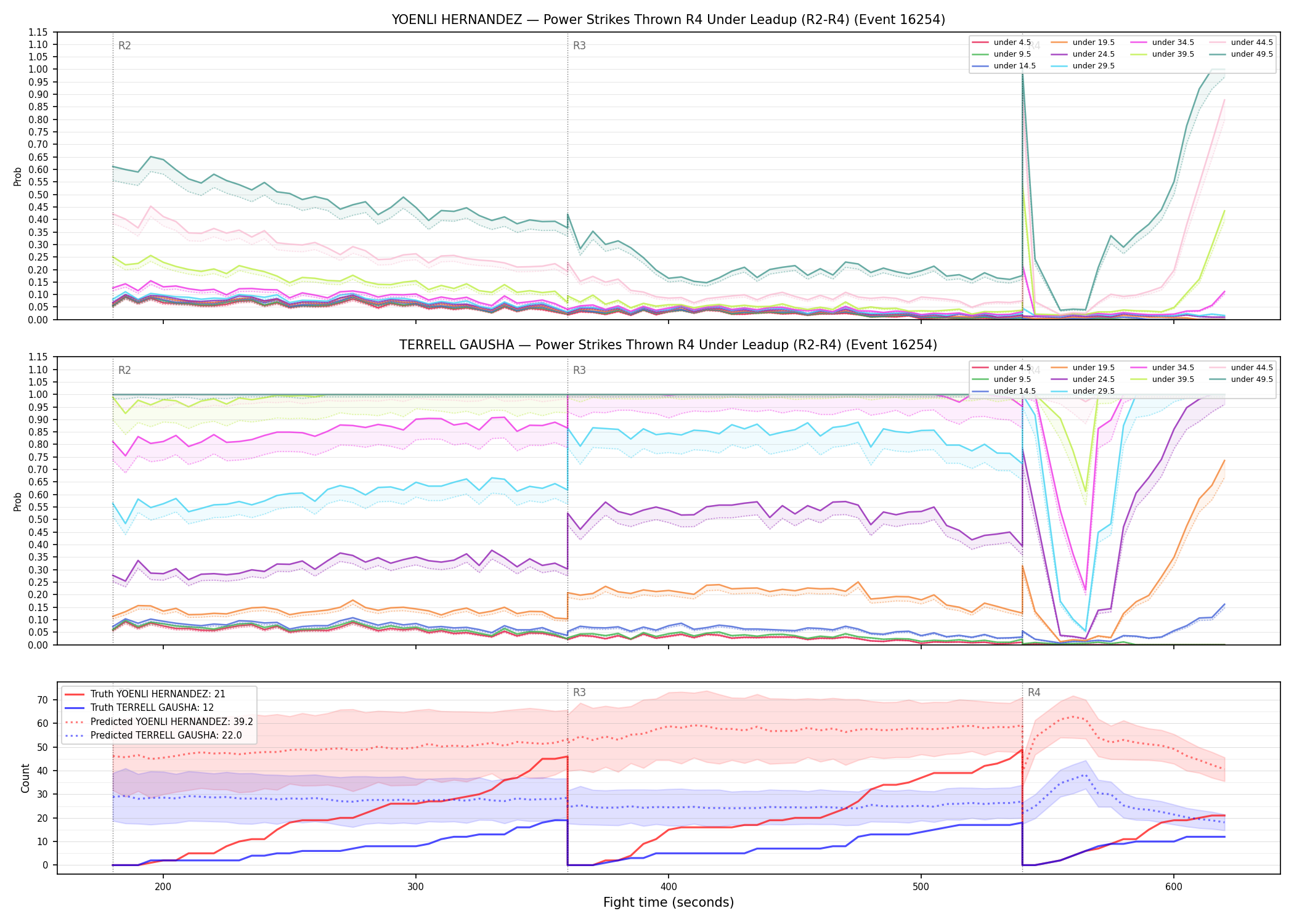Click the "Prob" label of the Hernandez chart
The image size is (1294, 924).
(x=18, y=176)
